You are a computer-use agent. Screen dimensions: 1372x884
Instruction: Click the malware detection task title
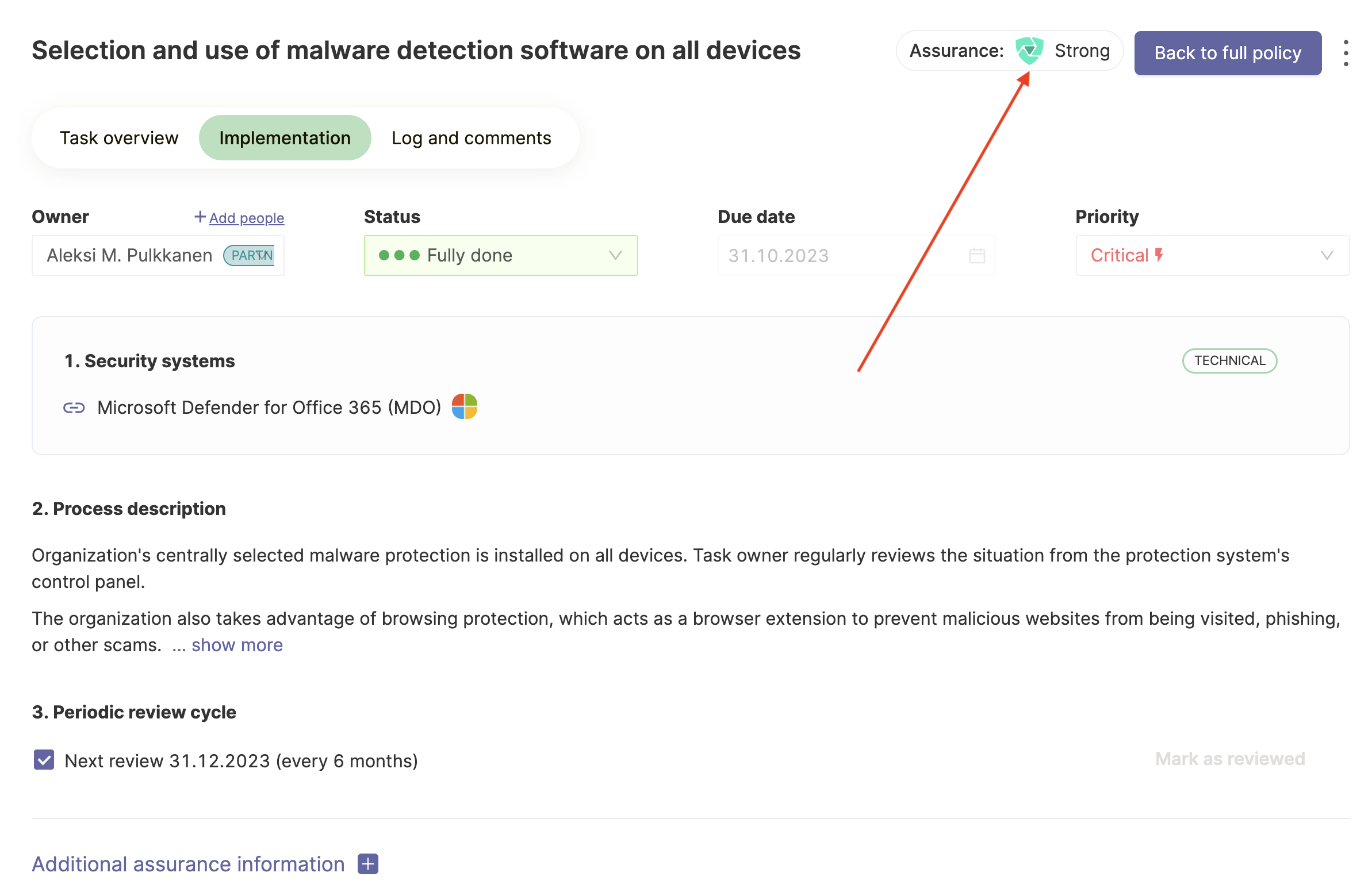coord(416,51)
